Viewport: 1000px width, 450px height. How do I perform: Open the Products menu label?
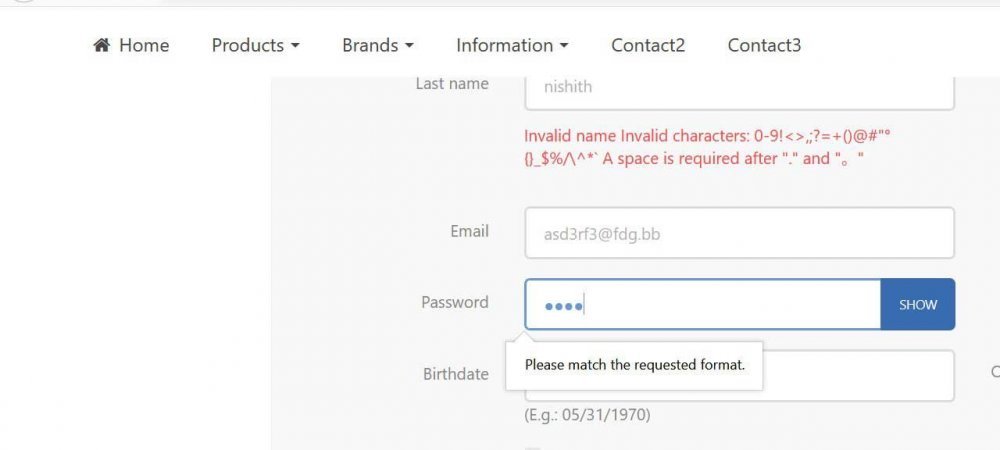click(x=248, y=45)
